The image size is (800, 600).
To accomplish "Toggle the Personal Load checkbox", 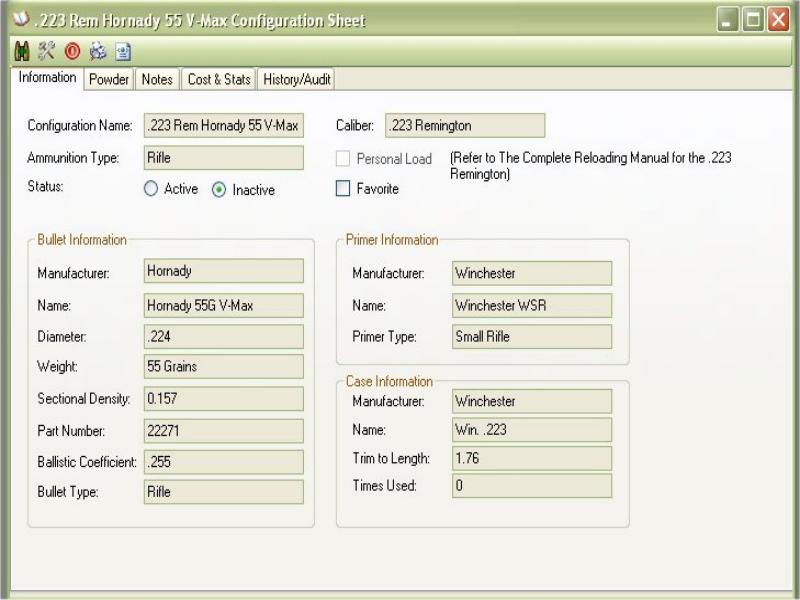I will tap(343, 159).
